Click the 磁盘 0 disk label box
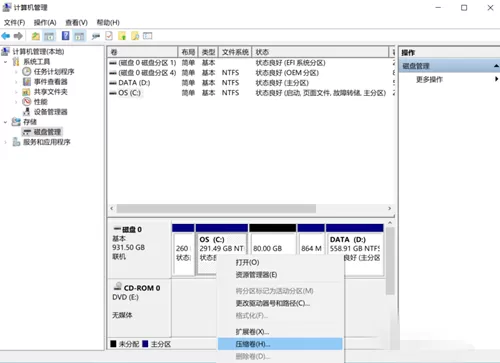The height and width of the screenshot is (363, 500). tap(140, 248)
